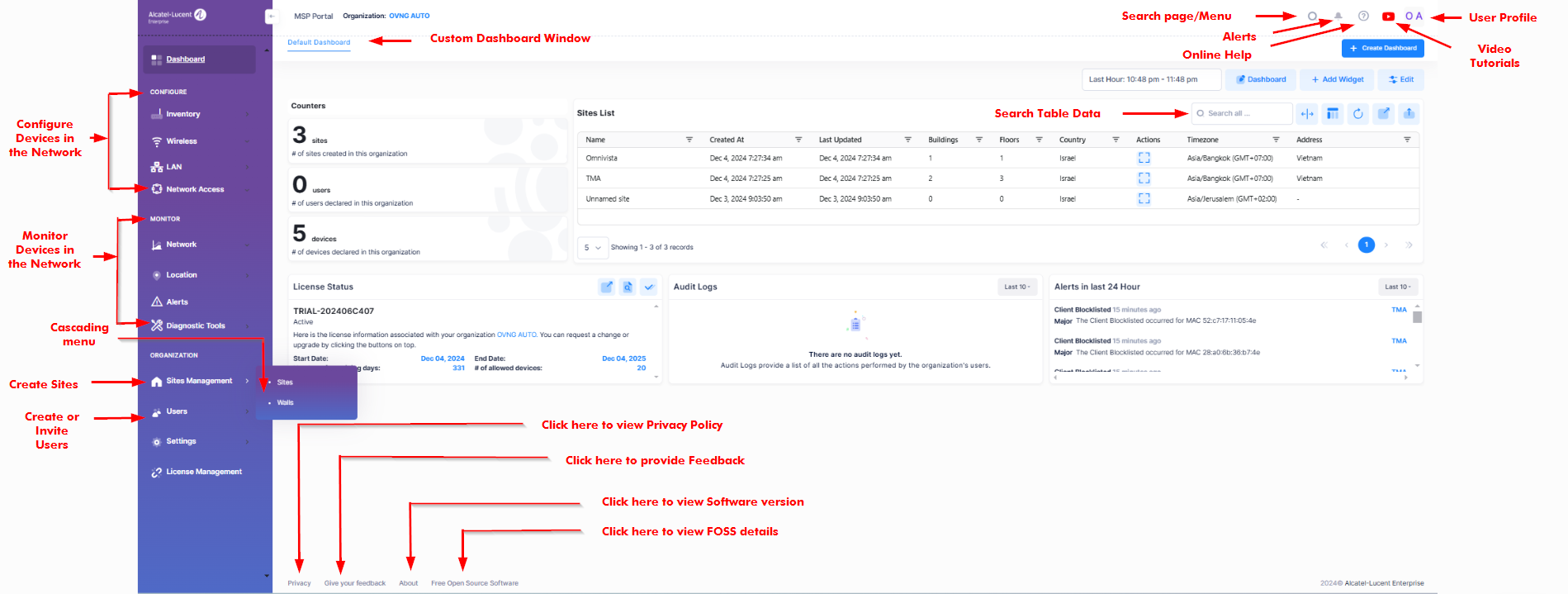1568x594 pixels.
Task: Click License Status view details icon
Action: click(628, 287)
